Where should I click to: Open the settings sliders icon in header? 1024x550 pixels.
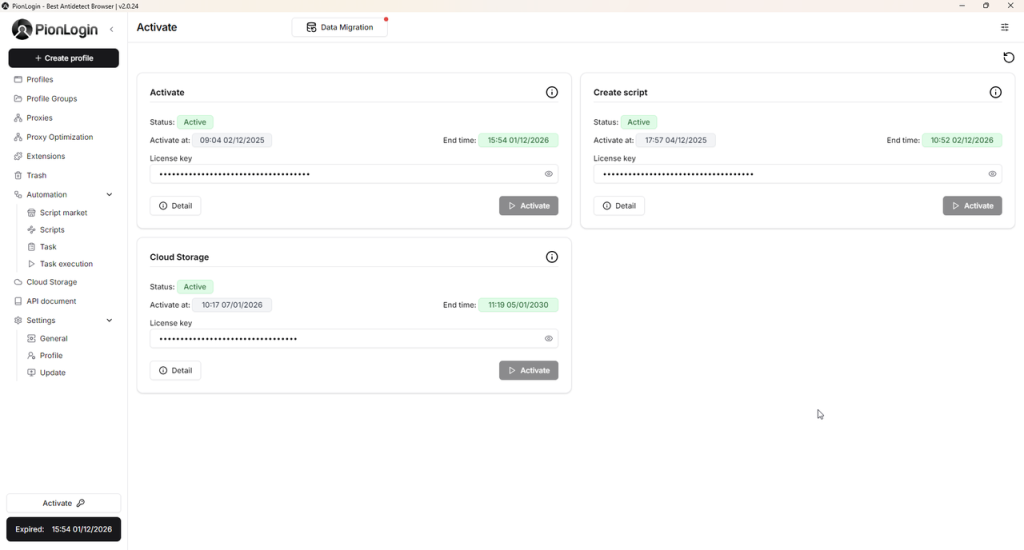(x=1005, y=28)
